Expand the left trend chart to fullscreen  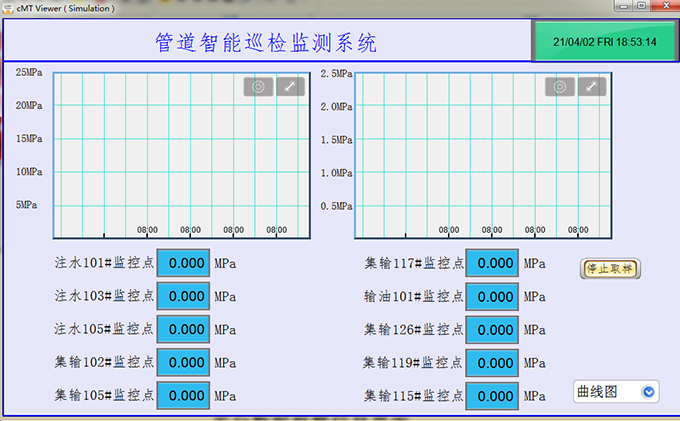coord(290,87)
